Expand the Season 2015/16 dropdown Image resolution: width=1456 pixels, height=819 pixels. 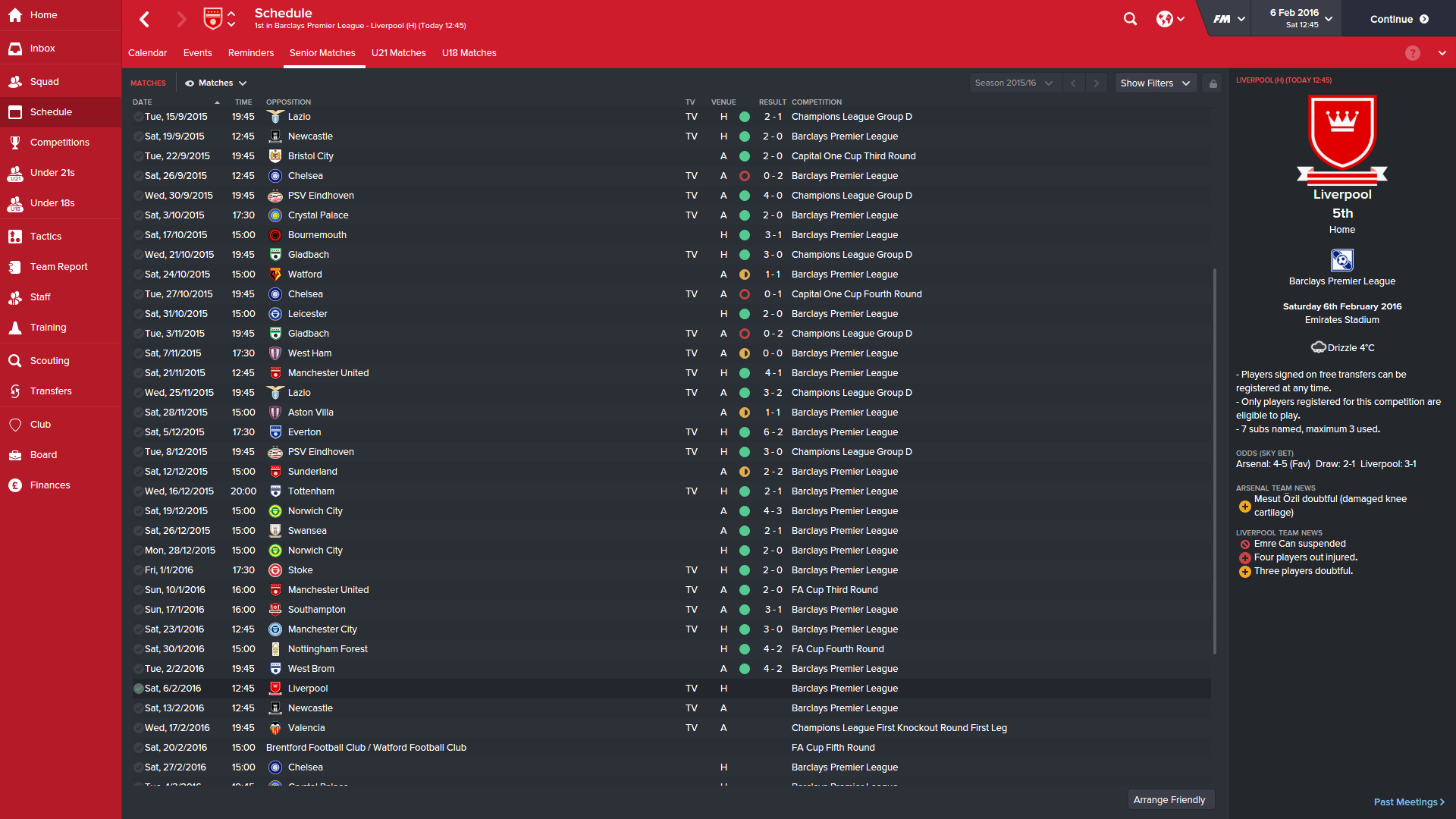(x=1014, y=83)
